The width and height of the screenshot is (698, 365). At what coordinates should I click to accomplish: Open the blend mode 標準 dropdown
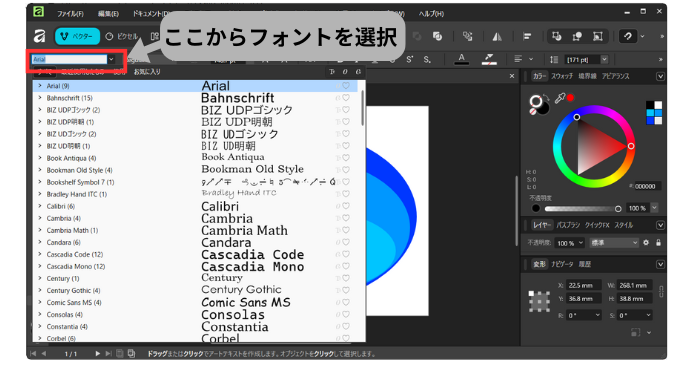[614, 243]
